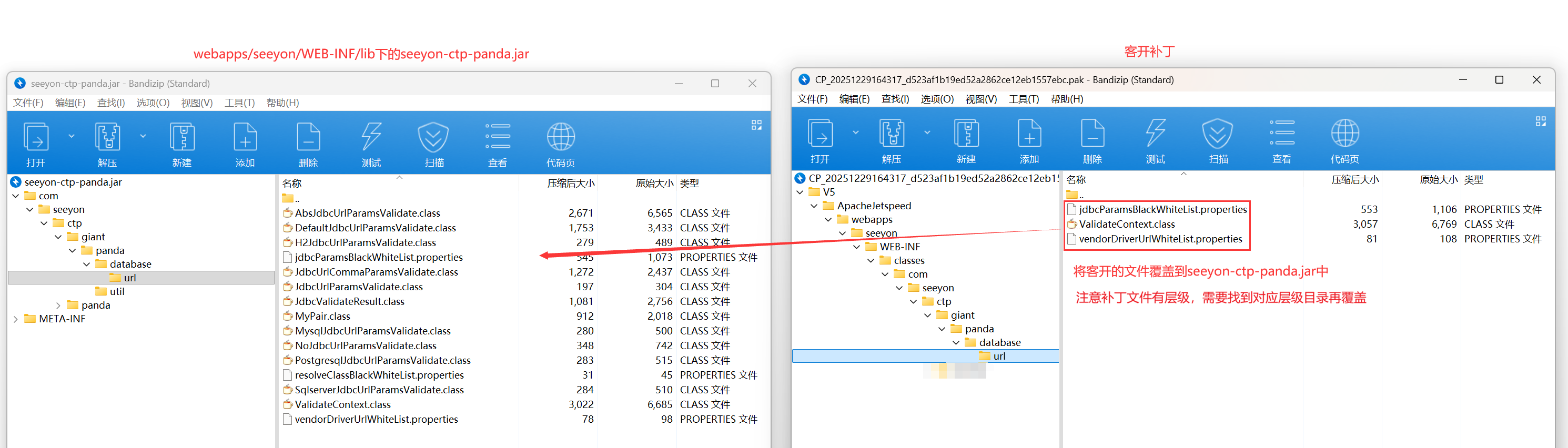
Task: Sort by 类型 column header in right window
Action: pos(1474,179)
